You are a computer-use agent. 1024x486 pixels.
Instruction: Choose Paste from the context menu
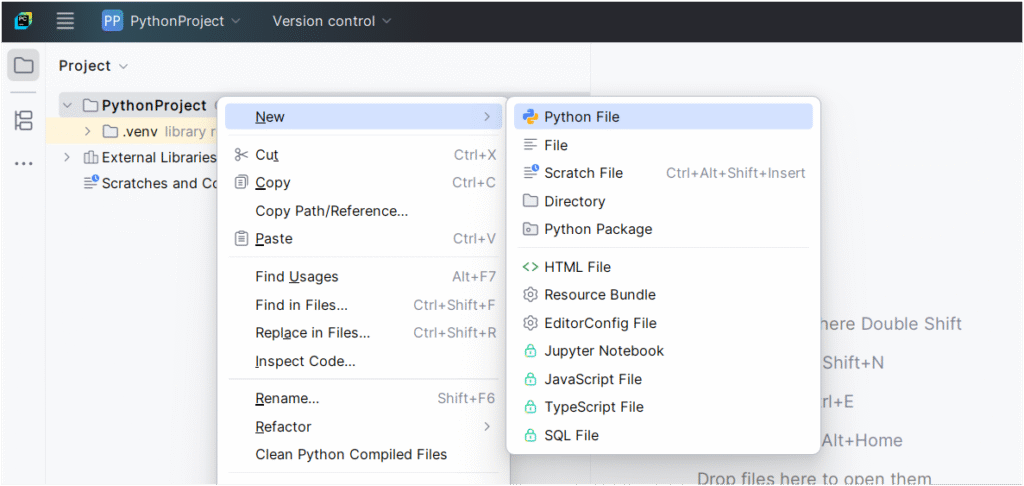(364, 238)
